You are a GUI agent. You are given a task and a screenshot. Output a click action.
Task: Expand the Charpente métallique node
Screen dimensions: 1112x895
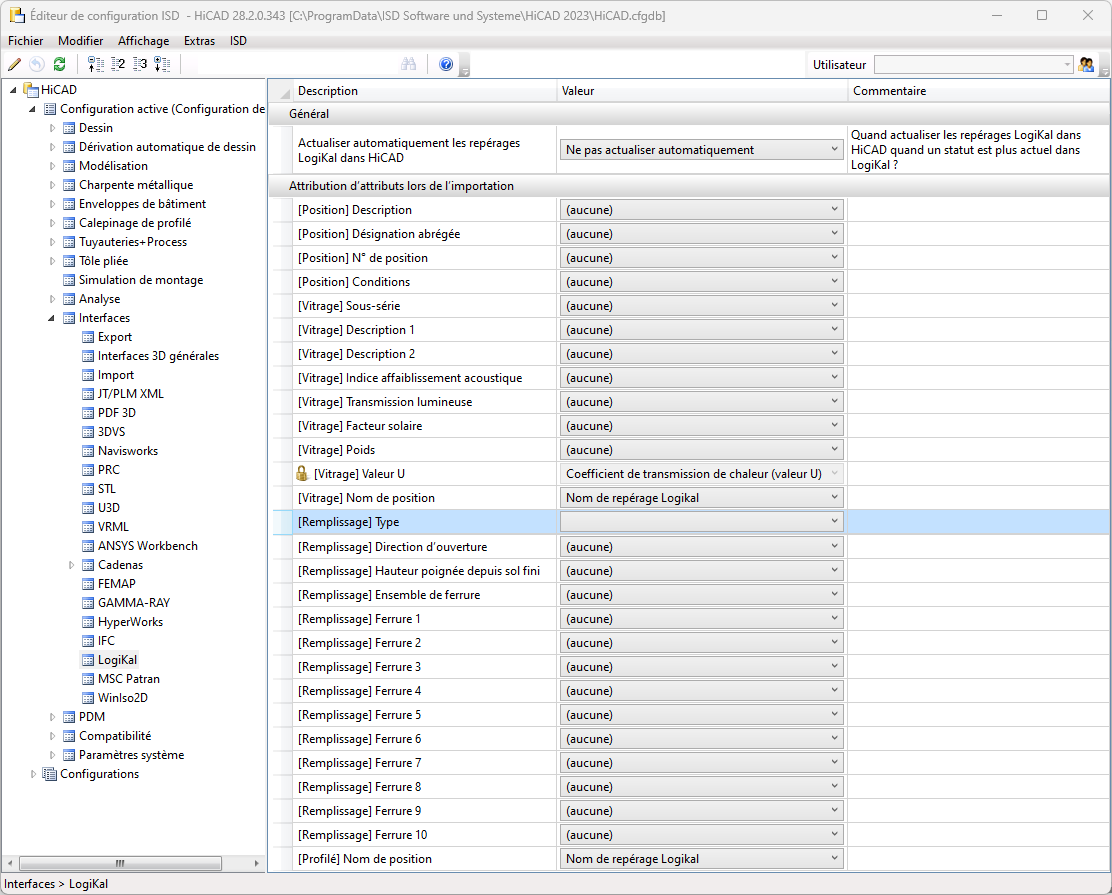pyautogui.click(x=52, y=185)
